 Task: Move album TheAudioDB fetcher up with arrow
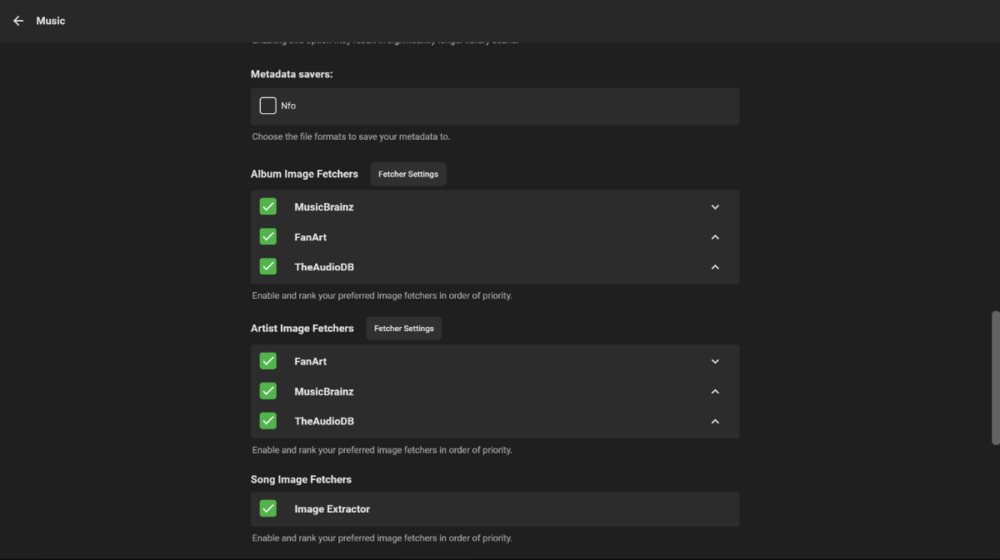coord(715,267)
